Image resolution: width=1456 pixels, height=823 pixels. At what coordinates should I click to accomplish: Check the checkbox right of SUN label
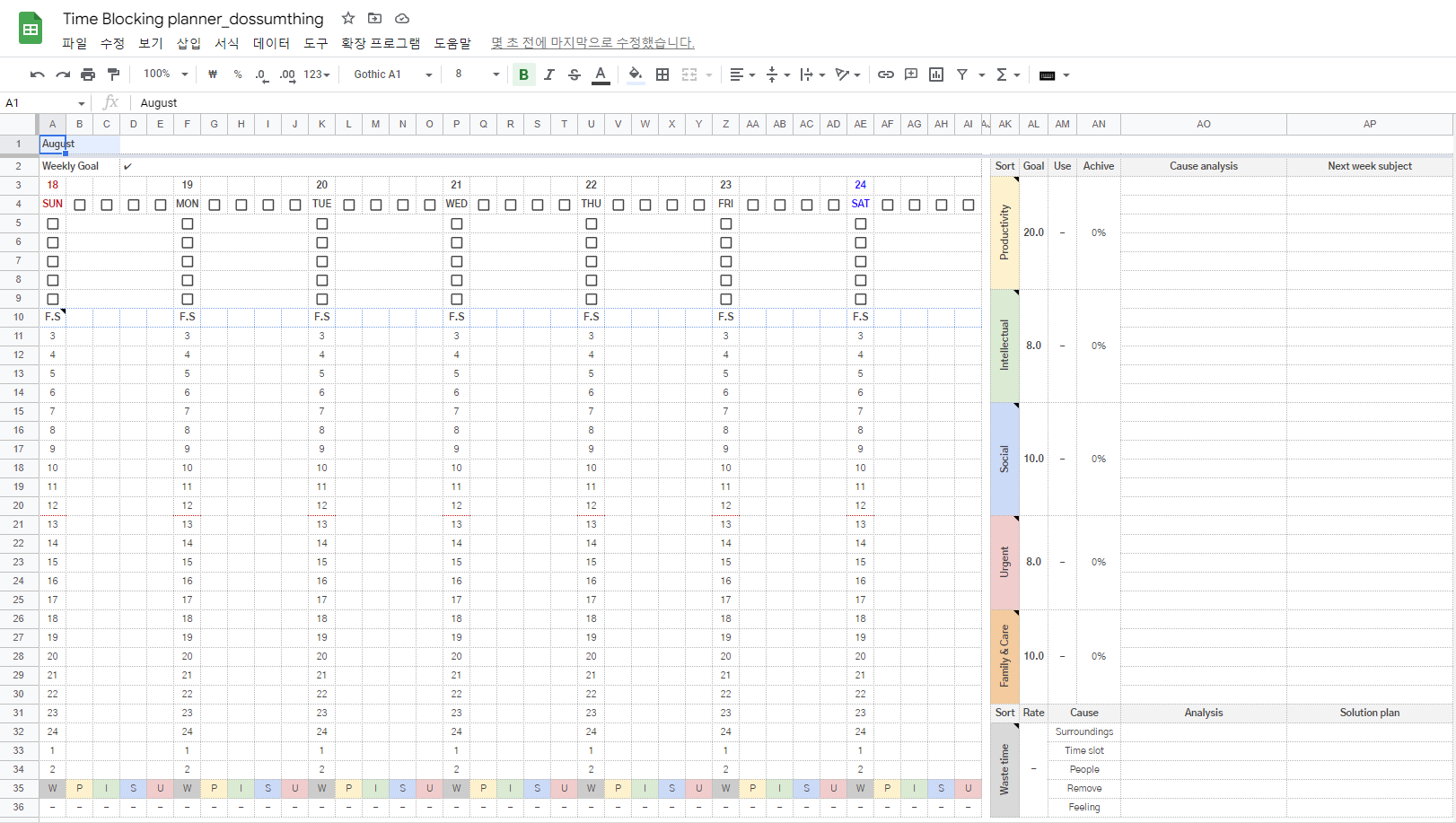coord(80,205)
